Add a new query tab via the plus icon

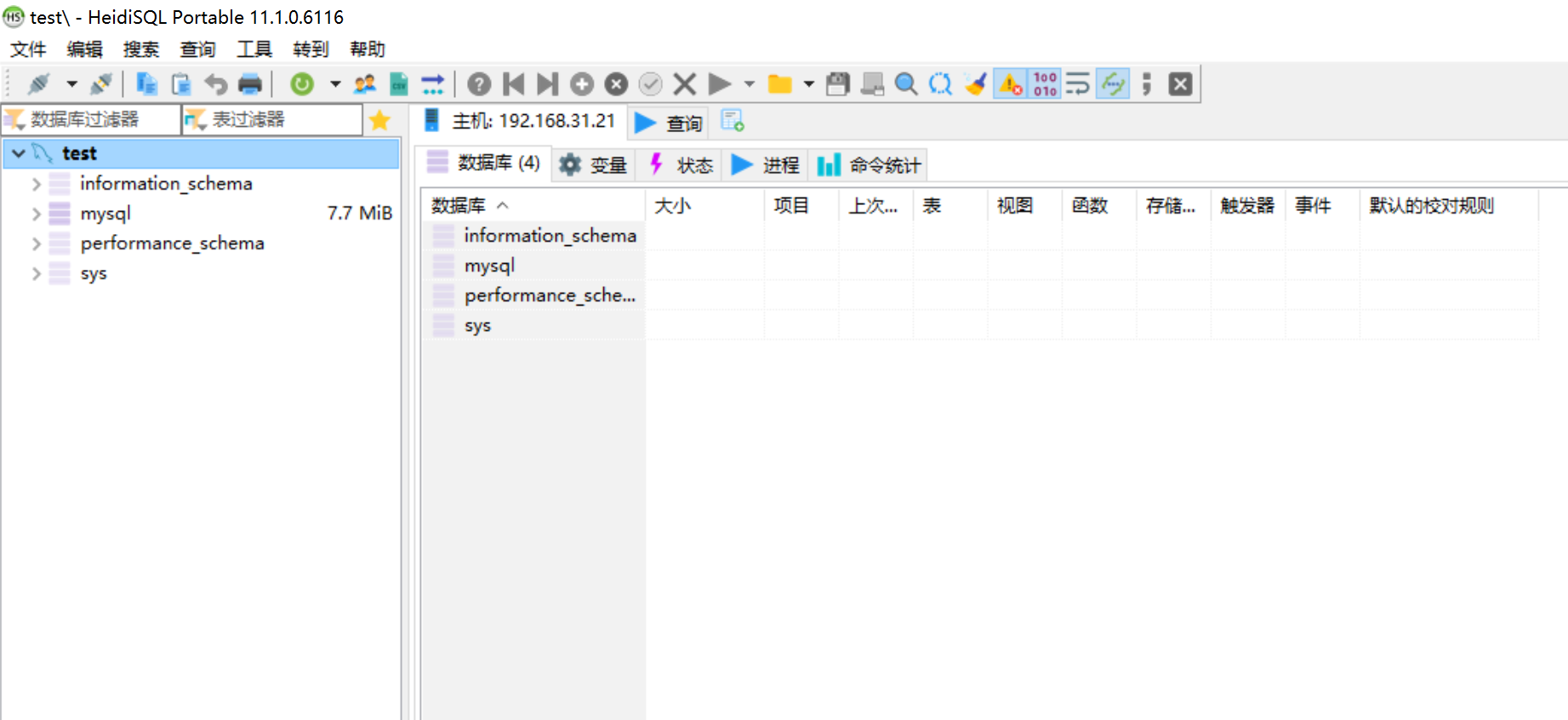click(733, 121)
